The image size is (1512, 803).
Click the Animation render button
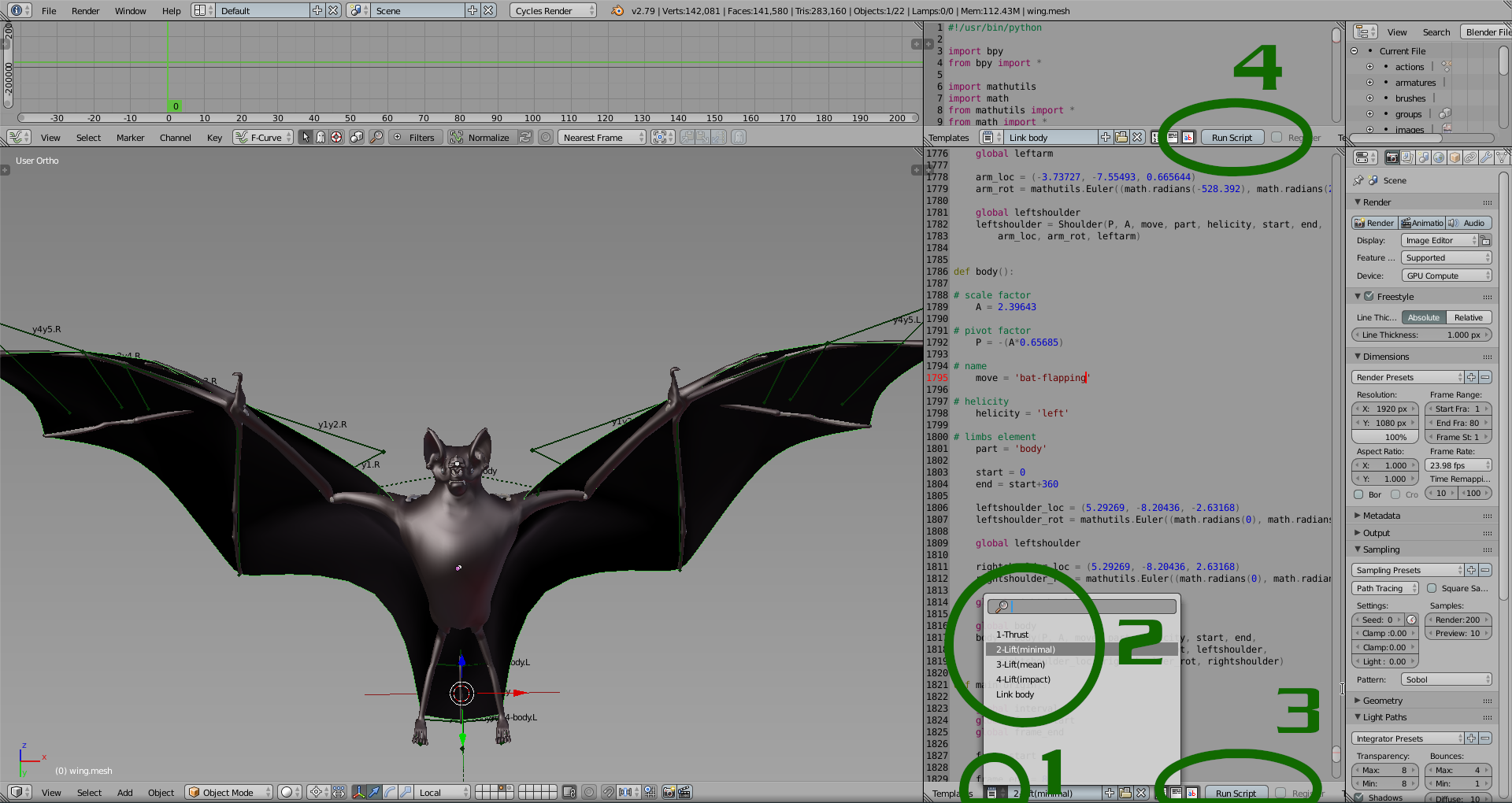coord(1421,223)
